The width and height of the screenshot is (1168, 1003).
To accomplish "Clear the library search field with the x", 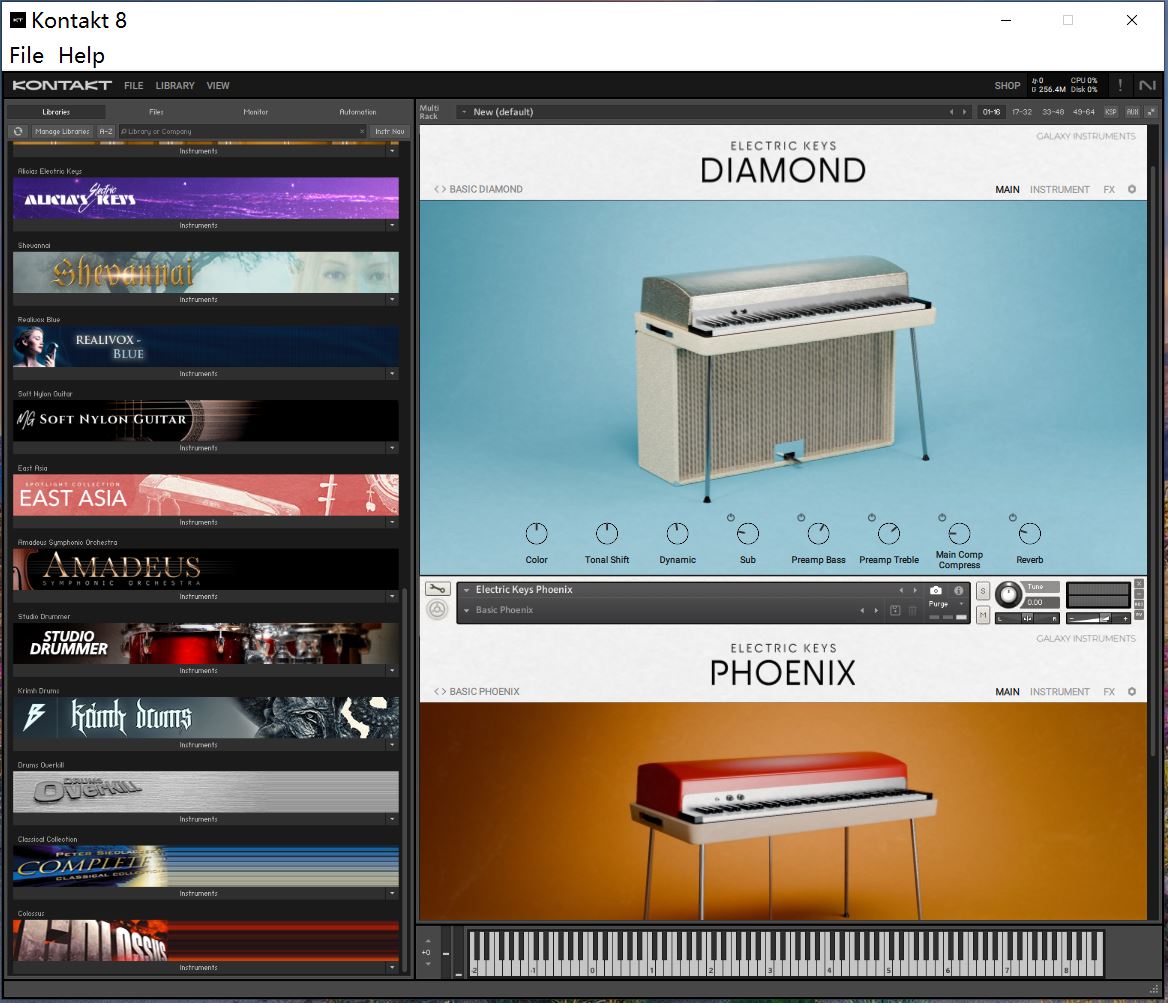I will pyautogui.click(x=362, y=131).
